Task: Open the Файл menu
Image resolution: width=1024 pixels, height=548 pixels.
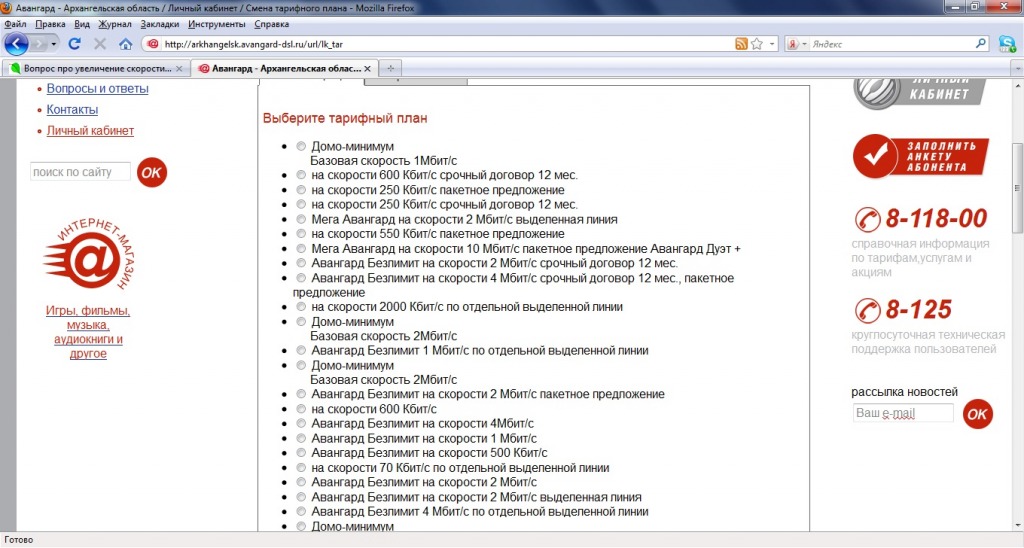Action: pos(15,24)
